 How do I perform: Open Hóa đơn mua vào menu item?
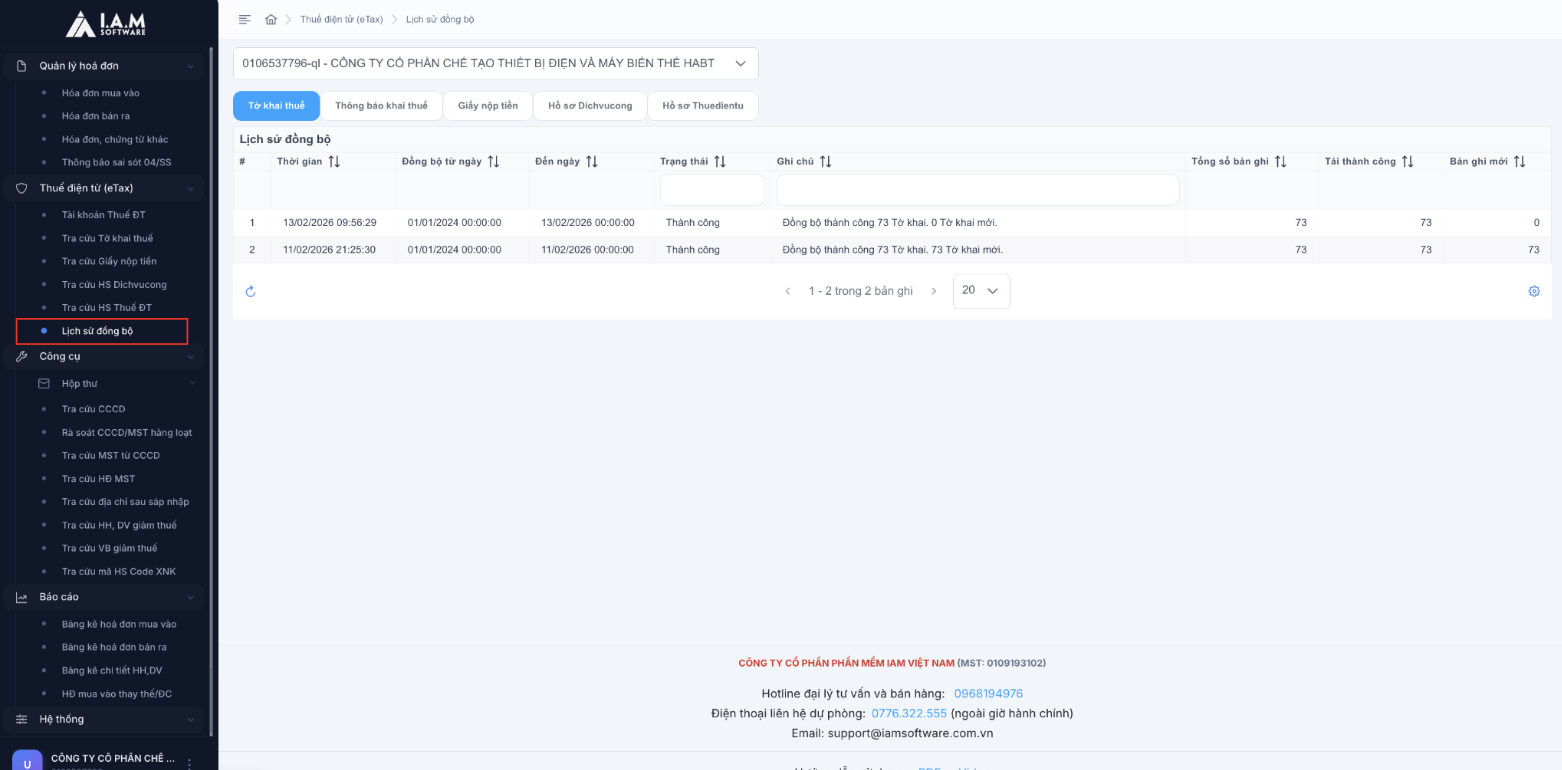click(100, 93)
